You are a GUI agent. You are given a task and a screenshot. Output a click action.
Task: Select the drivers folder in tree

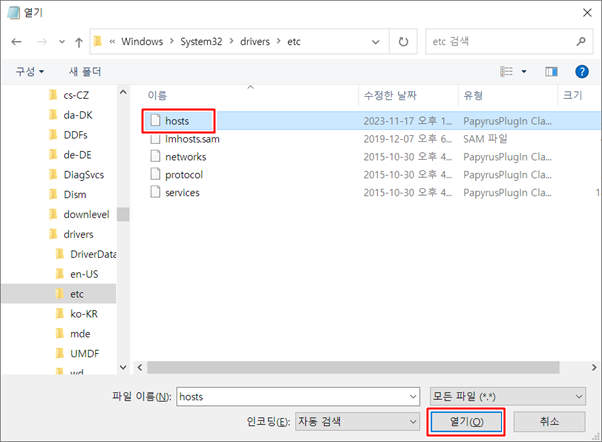click(78, 234)
